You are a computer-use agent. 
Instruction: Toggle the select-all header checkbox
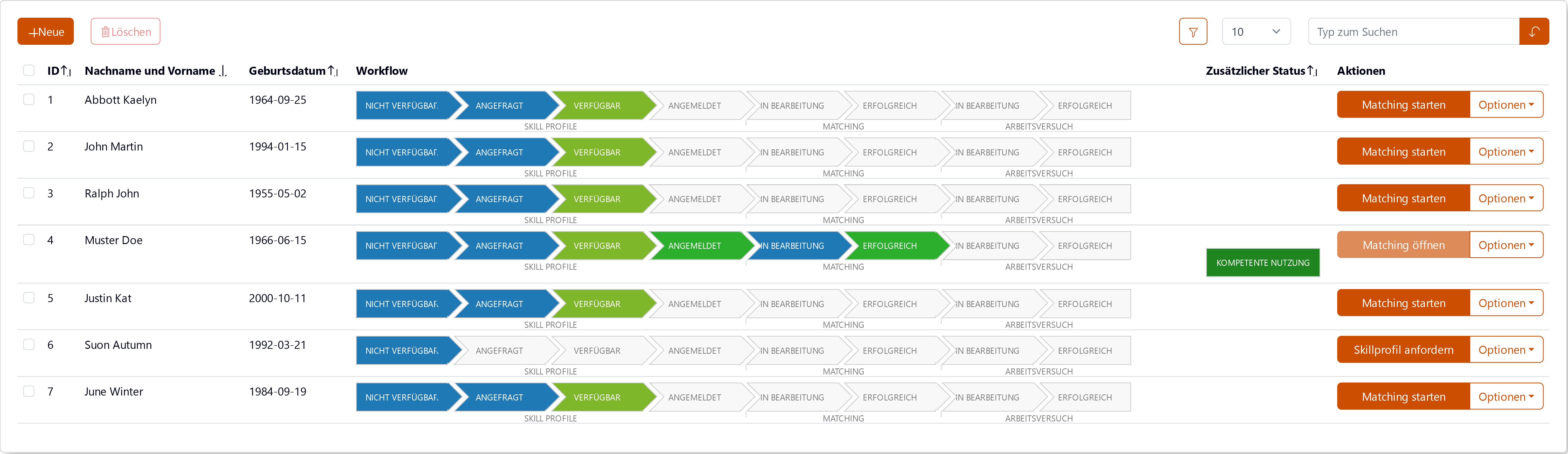[29, 70]
